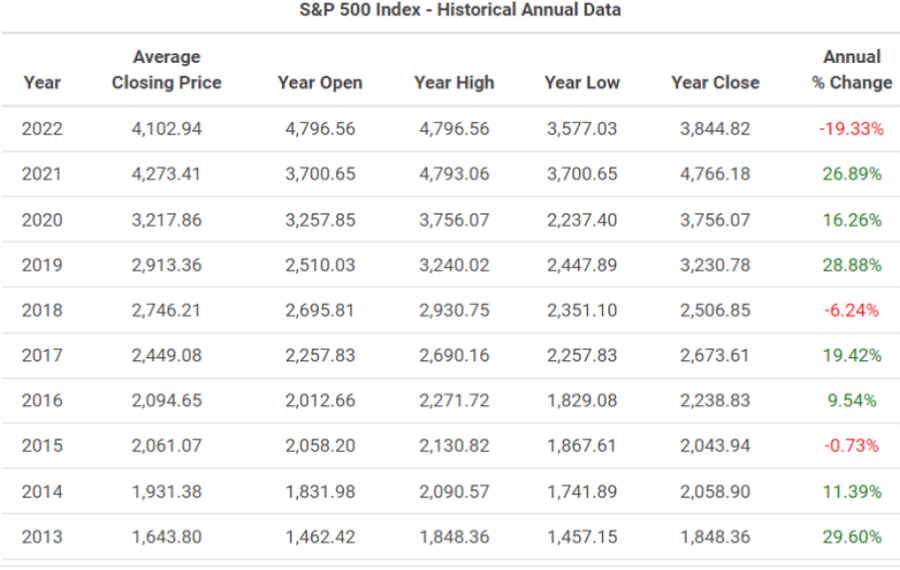Click the 2019 average closing price 2,913.36
Screen dimensions: 900x570
point(166,265)
